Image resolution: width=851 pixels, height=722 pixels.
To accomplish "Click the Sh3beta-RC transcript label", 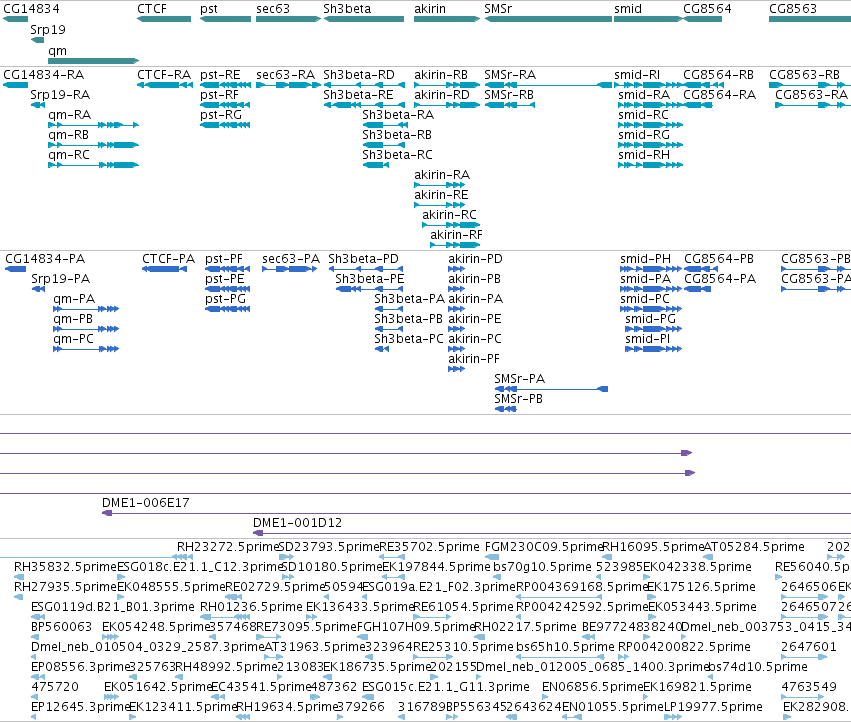I will (398, 155).
